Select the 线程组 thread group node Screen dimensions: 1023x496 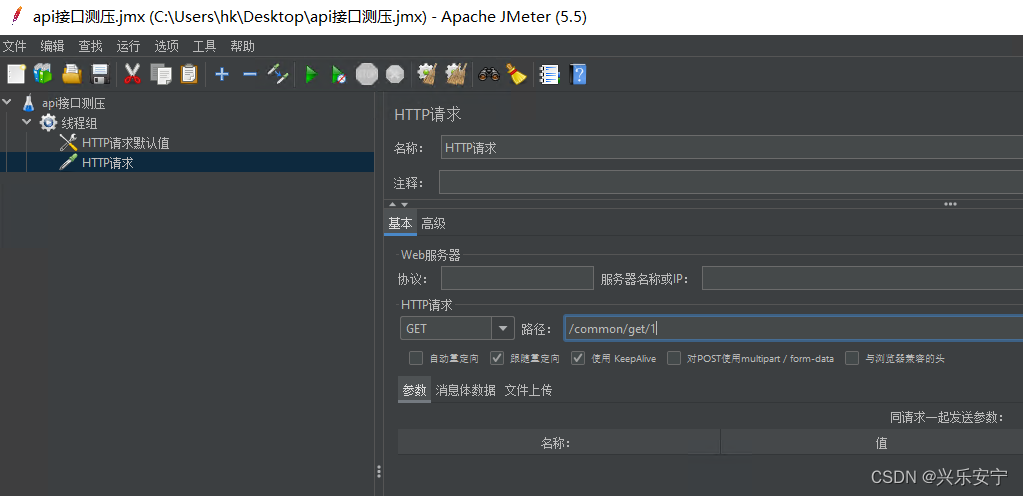coord(80,123)
